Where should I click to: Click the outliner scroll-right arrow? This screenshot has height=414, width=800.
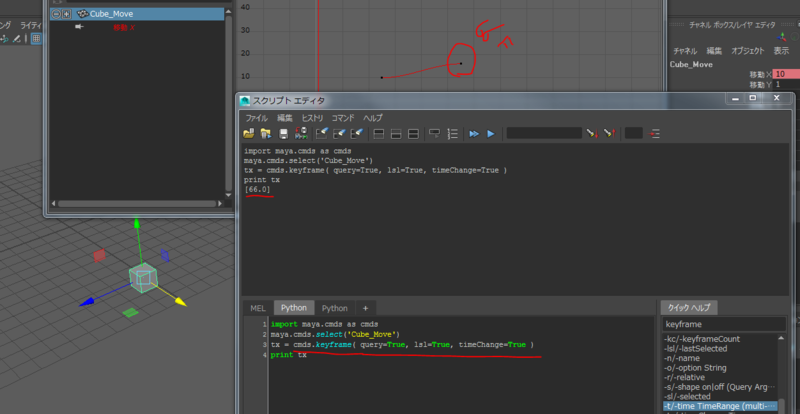220,204
